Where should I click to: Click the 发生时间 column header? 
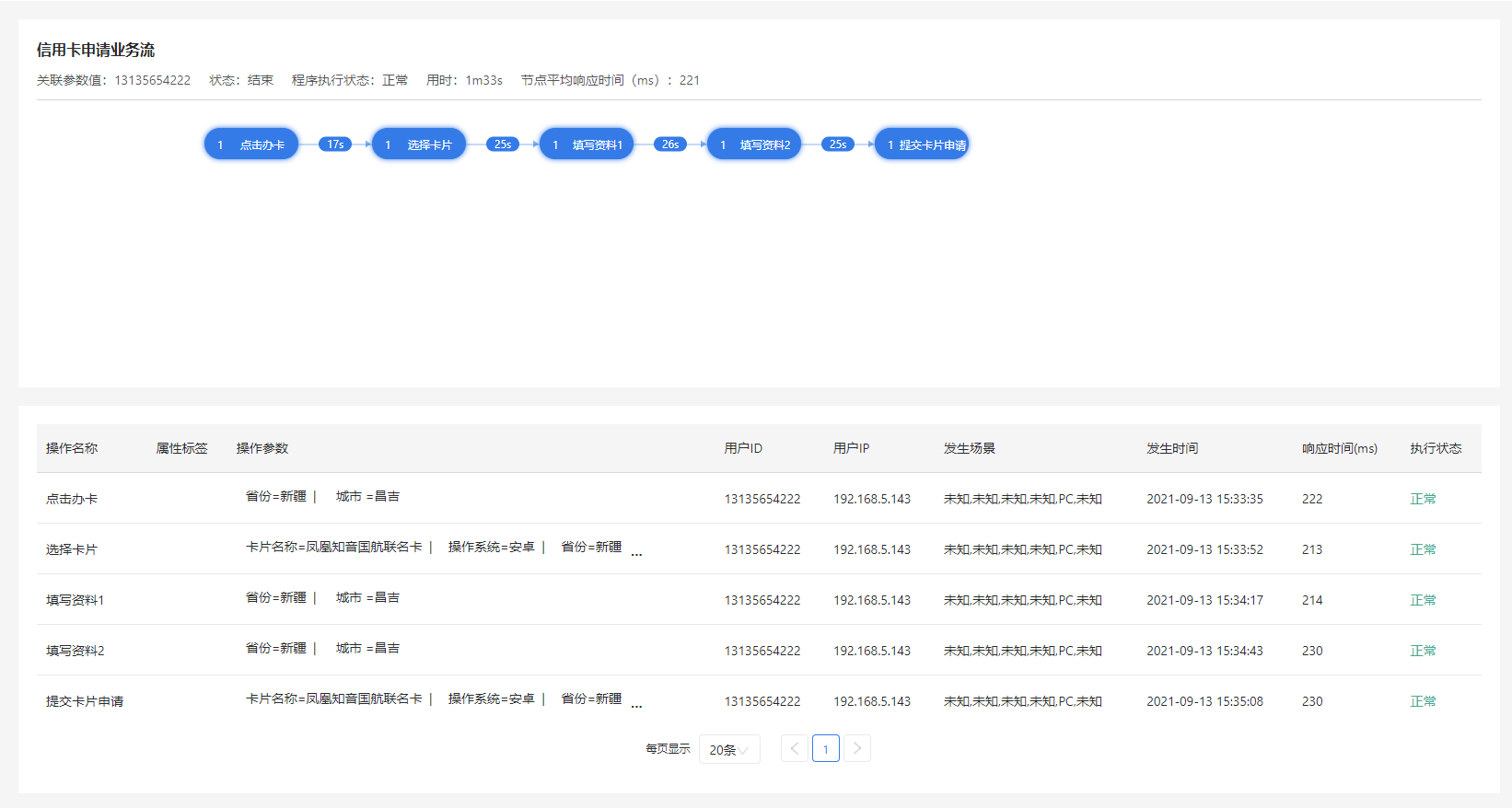pos(1172,449)
